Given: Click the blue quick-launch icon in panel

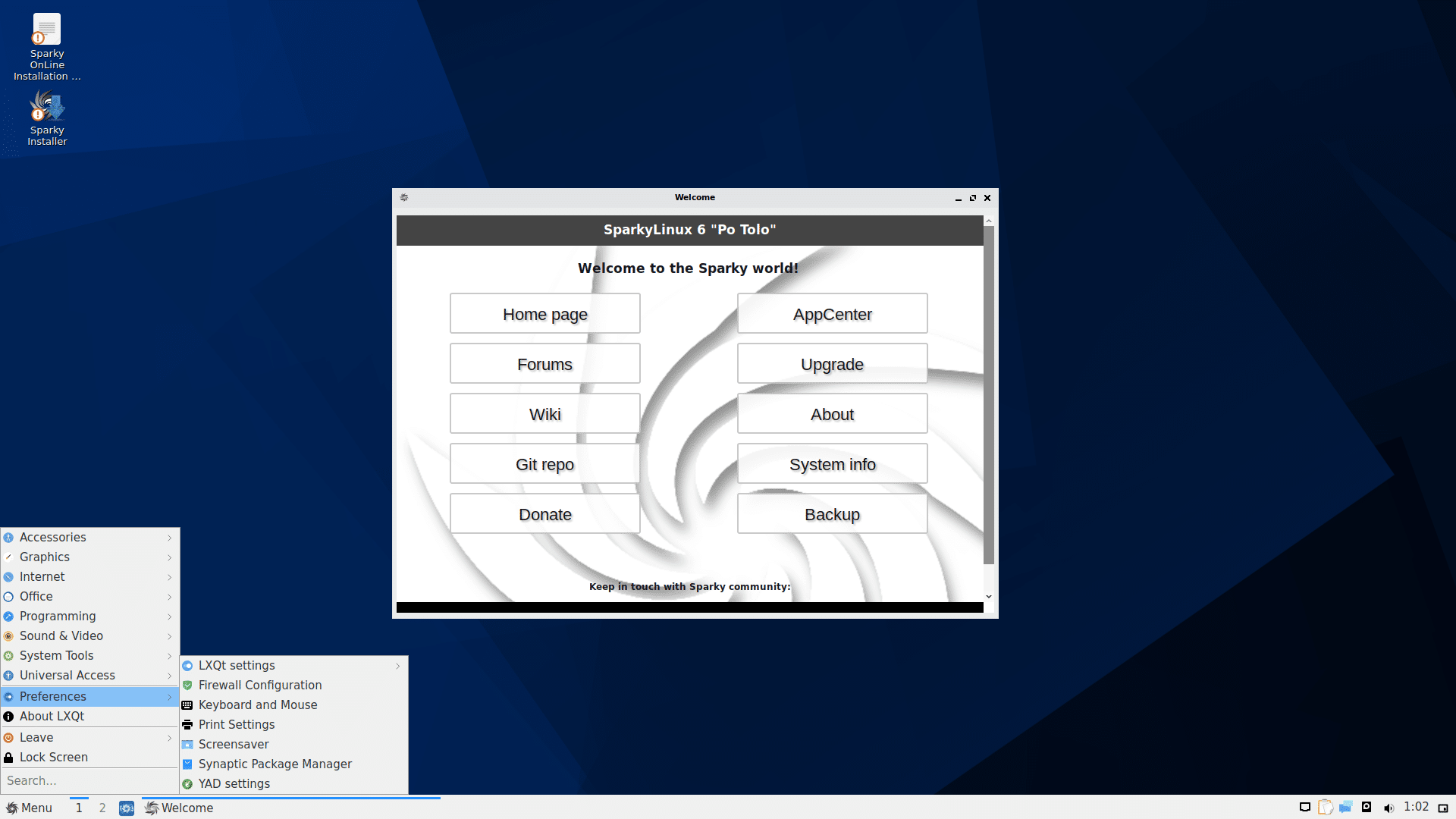Looking at the screenshot, I should pos(127,808).
